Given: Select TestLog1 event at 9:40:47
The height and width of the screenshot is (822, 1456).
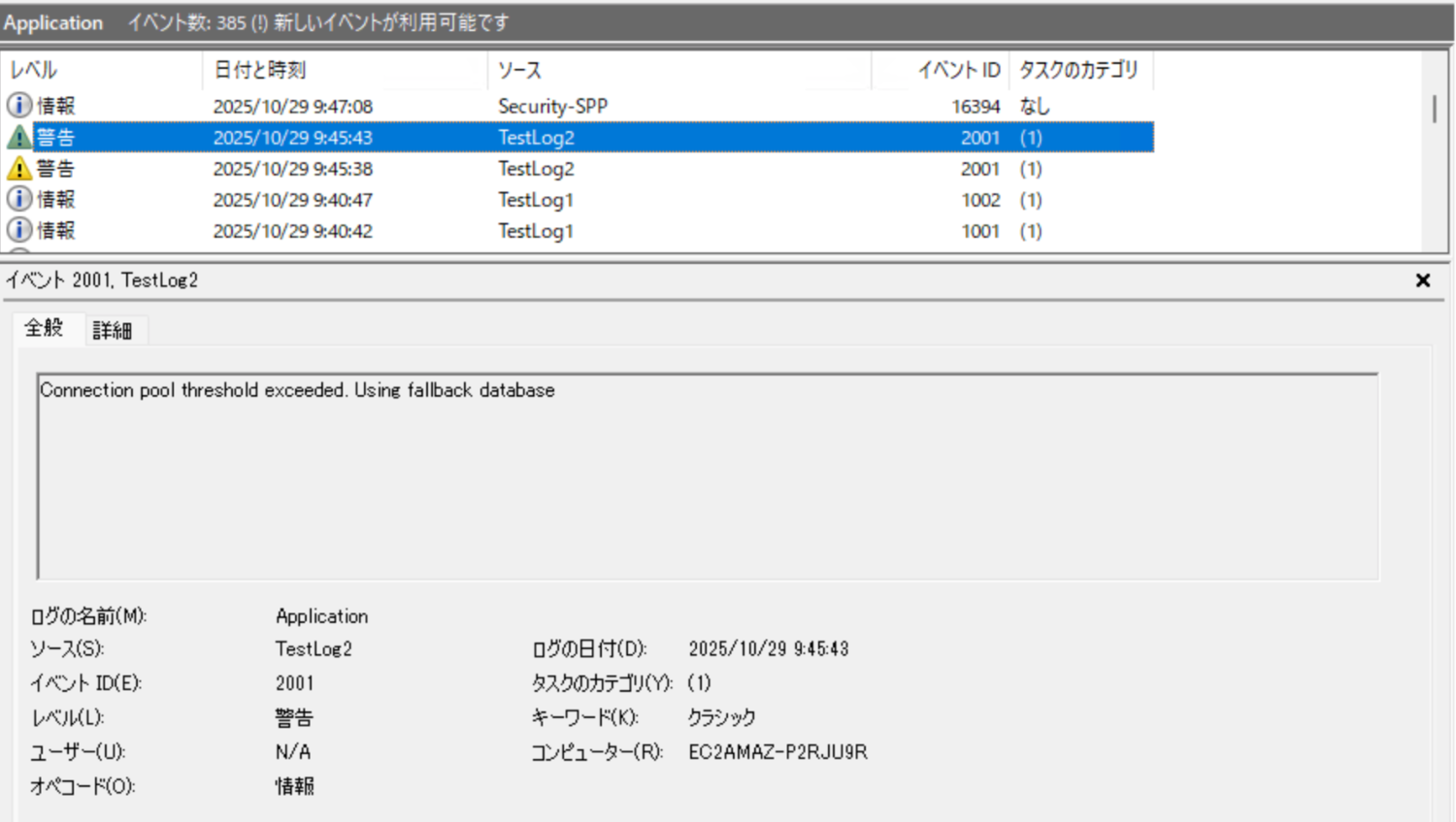Looking at the screenshot, I should click(536, 200).
